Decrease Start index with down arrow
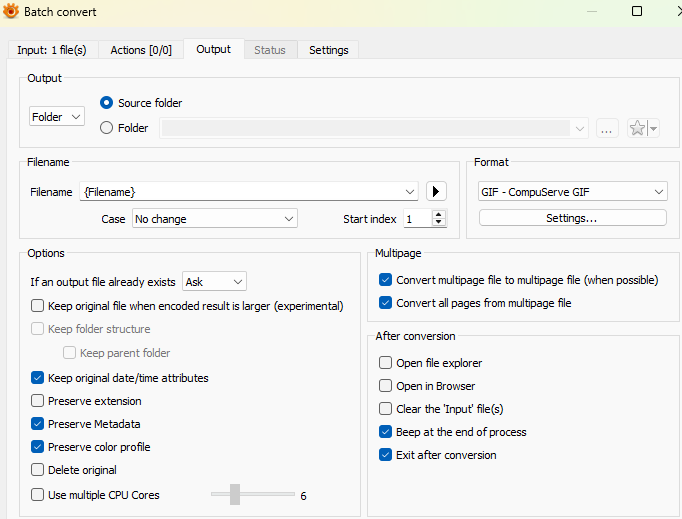Viewport: 682px width, 519px height. click(439, 222)
